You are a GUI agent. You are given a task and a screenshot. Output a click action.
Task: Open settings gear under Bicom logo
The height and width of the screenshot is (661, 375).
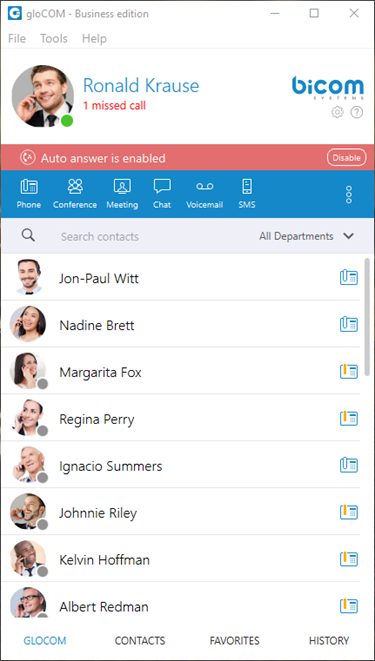pyautogui.click(x=337, y=112)
